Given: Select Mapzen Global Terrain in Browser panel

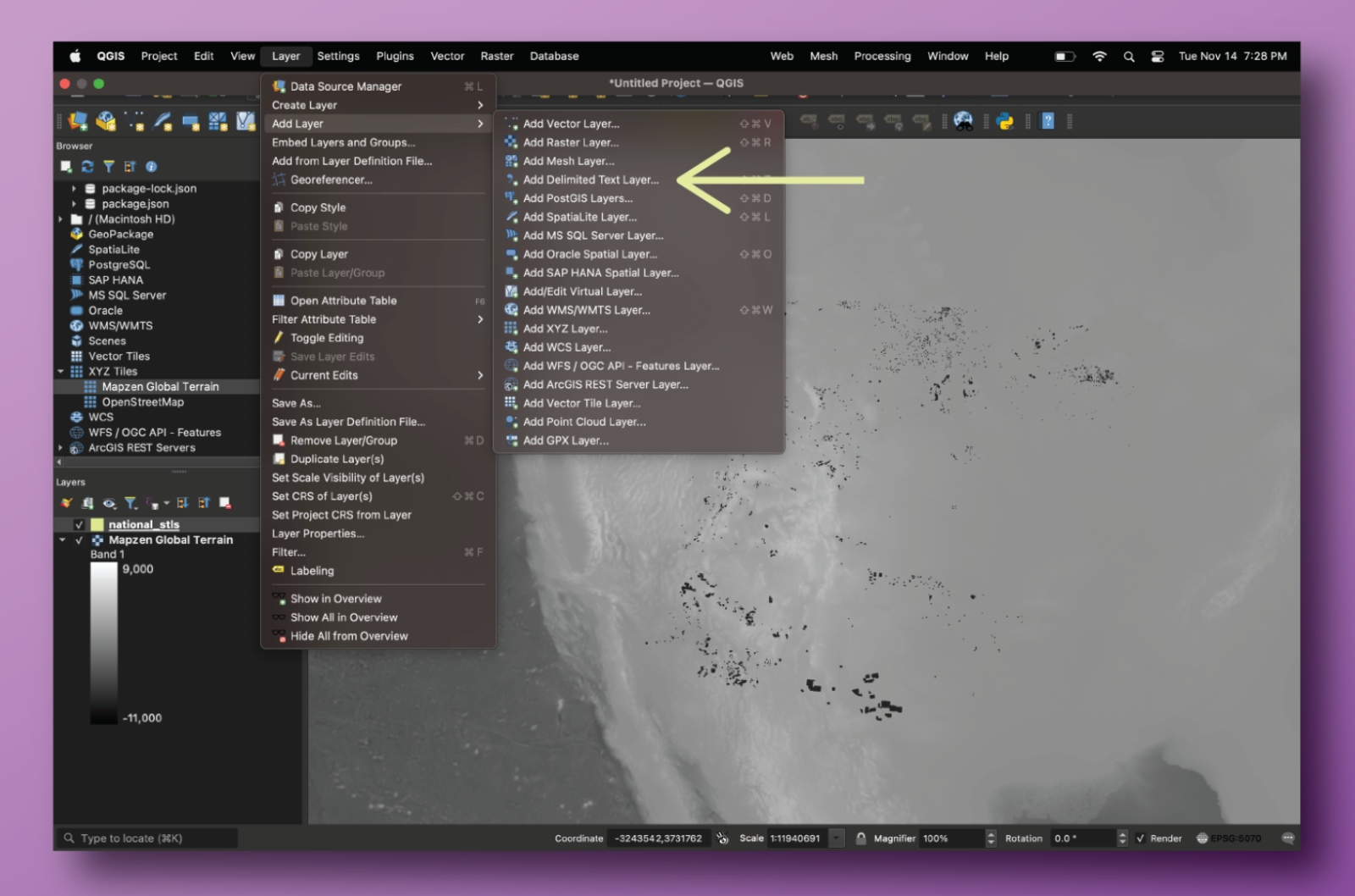Looking at the screenshot, I should tap(160, 387).
